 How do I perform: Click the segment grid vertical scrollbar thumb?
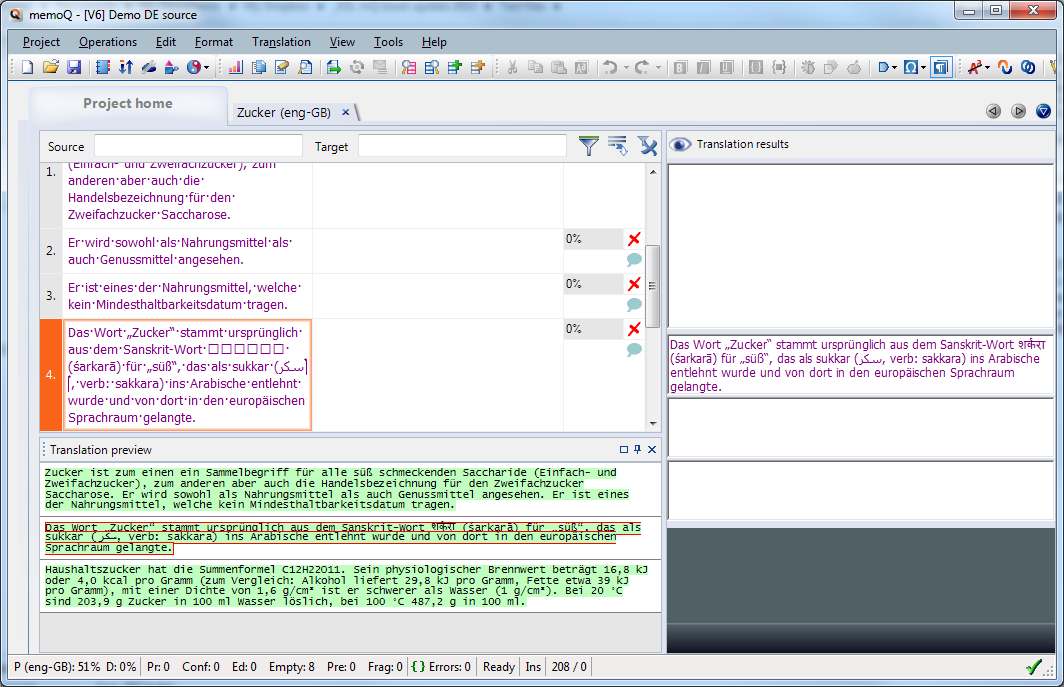pyautogui.click(x=652, y=286)
